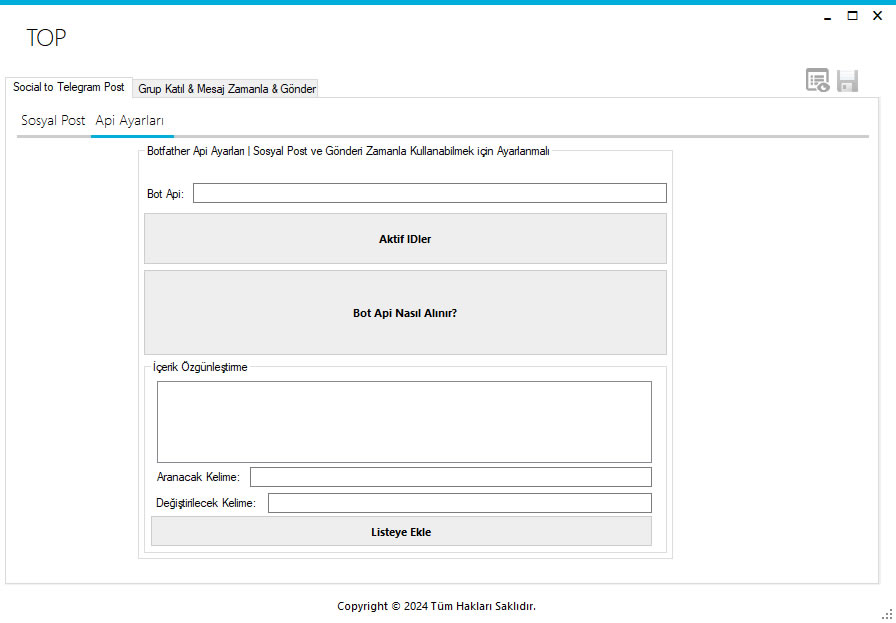Image resolution: width=896 pixels, height=623 pixels.
Task: Click inside the İçerik Özgünleştirme list box
Action: tap(404, 422)
